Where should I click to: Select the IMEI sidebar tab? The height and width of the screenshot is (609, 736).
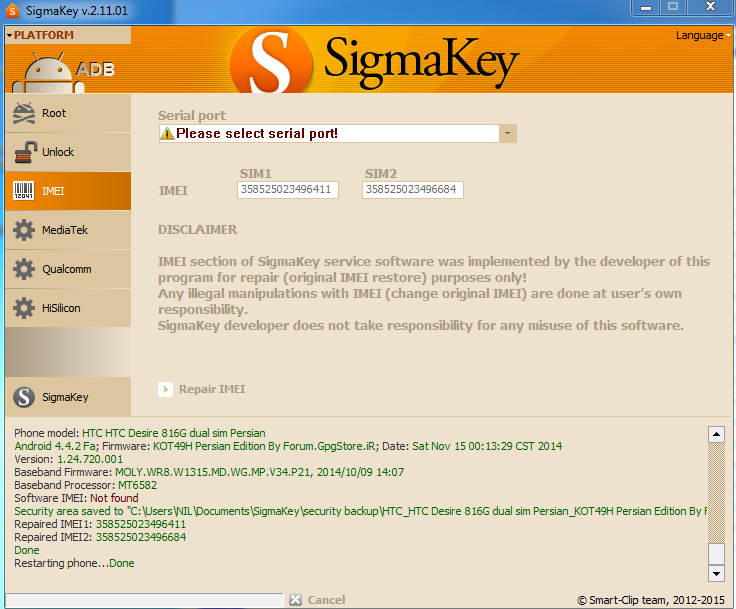tap(68, 191)
